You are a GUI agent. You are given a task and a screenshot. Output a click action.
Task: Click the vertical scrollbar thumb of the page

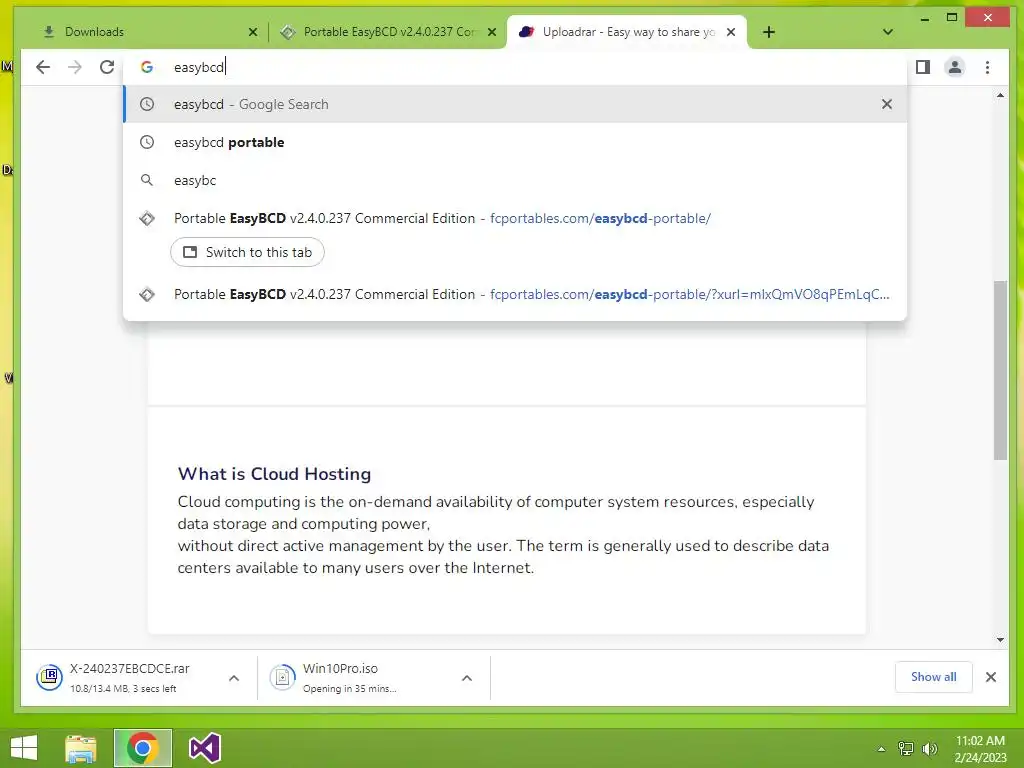pos(1000,370)
